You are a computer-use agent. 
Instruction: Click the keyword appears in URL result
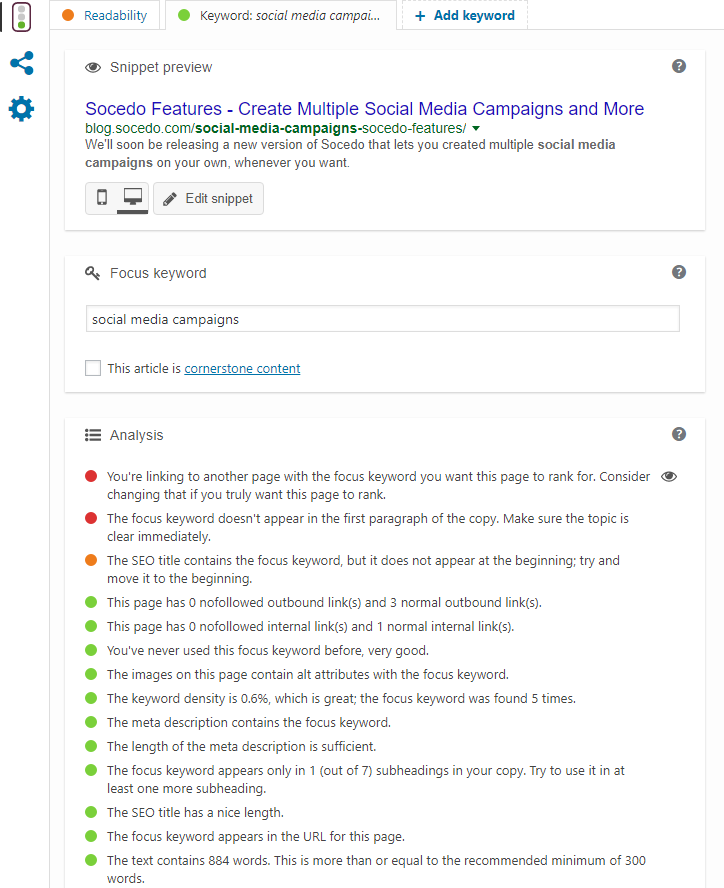click(x=255, y=836)
